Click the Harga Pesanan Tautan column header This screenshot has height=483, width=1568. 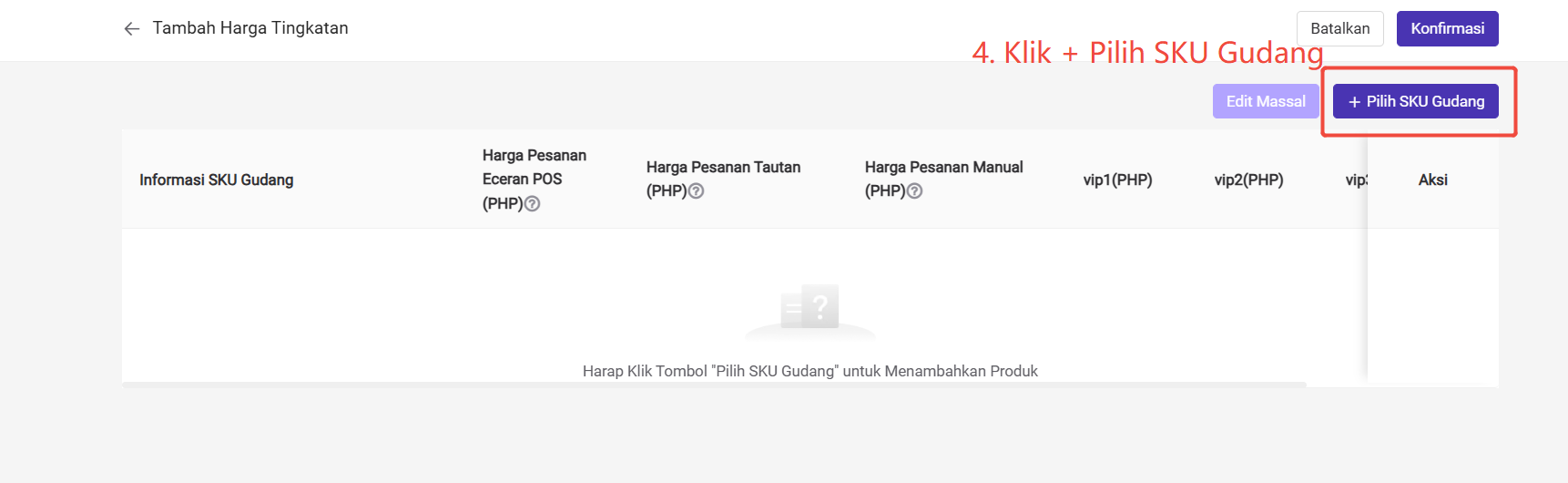click(x=723, y=168)
